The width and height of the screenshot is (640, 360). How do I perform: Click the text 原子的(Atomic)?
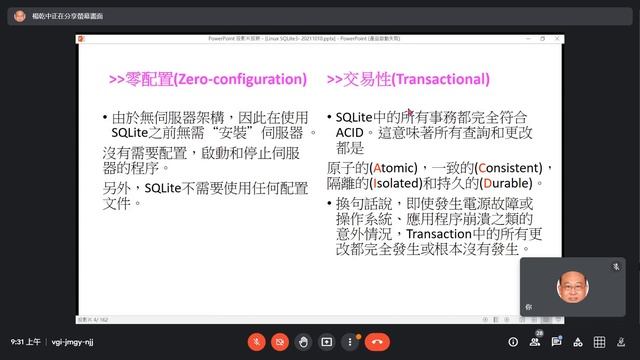(x=372, y=168)
